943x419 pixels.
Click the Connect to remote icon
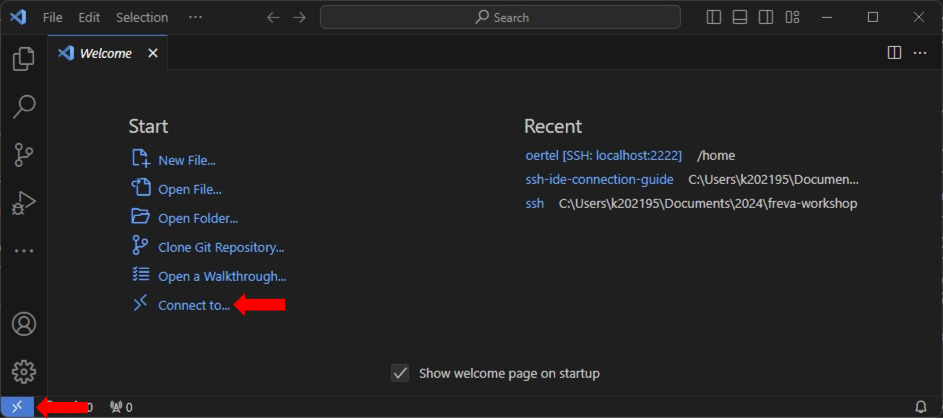(140, 304)
